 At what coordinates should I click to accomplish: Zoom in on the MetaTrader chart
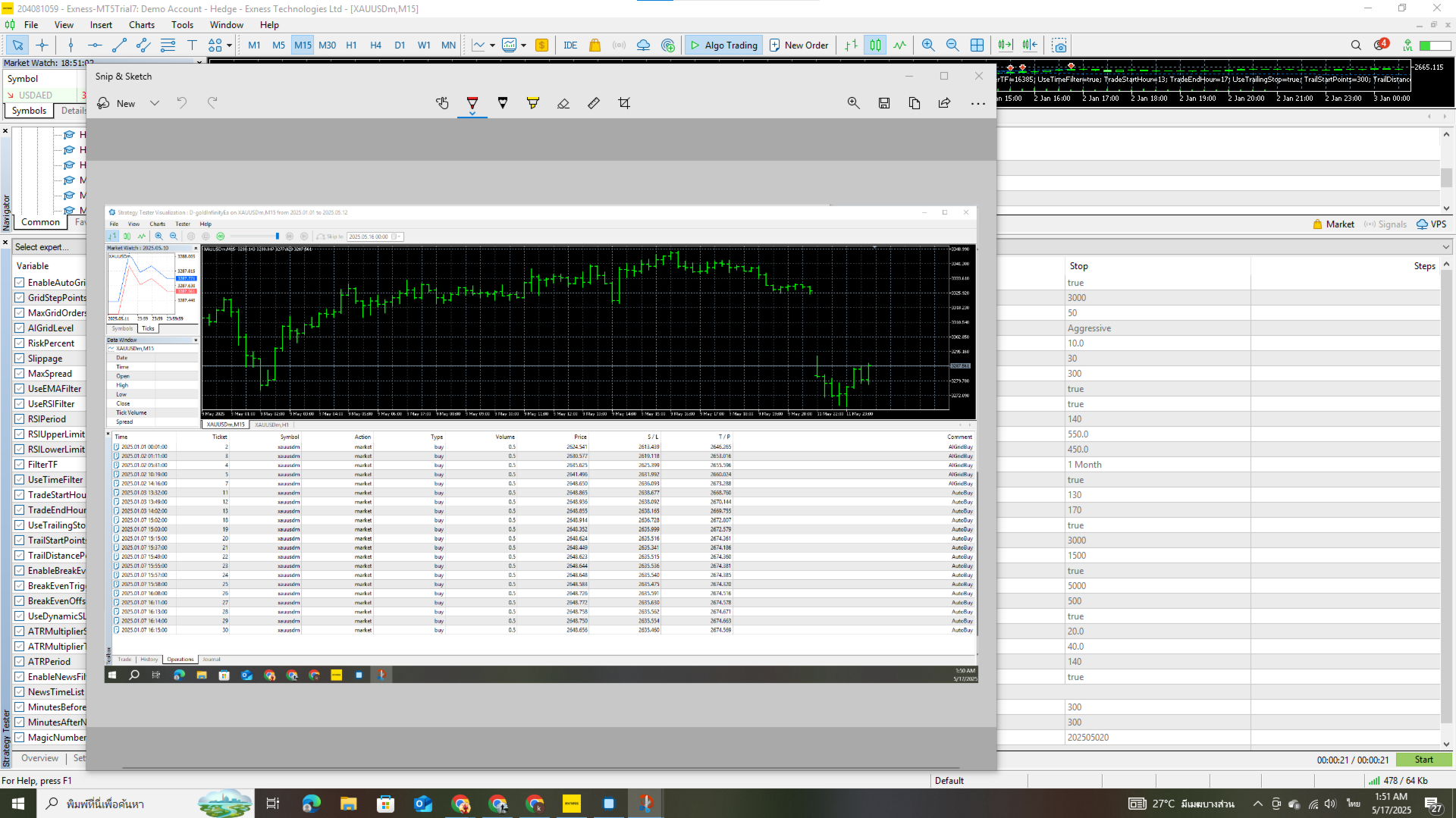point(928,45)
